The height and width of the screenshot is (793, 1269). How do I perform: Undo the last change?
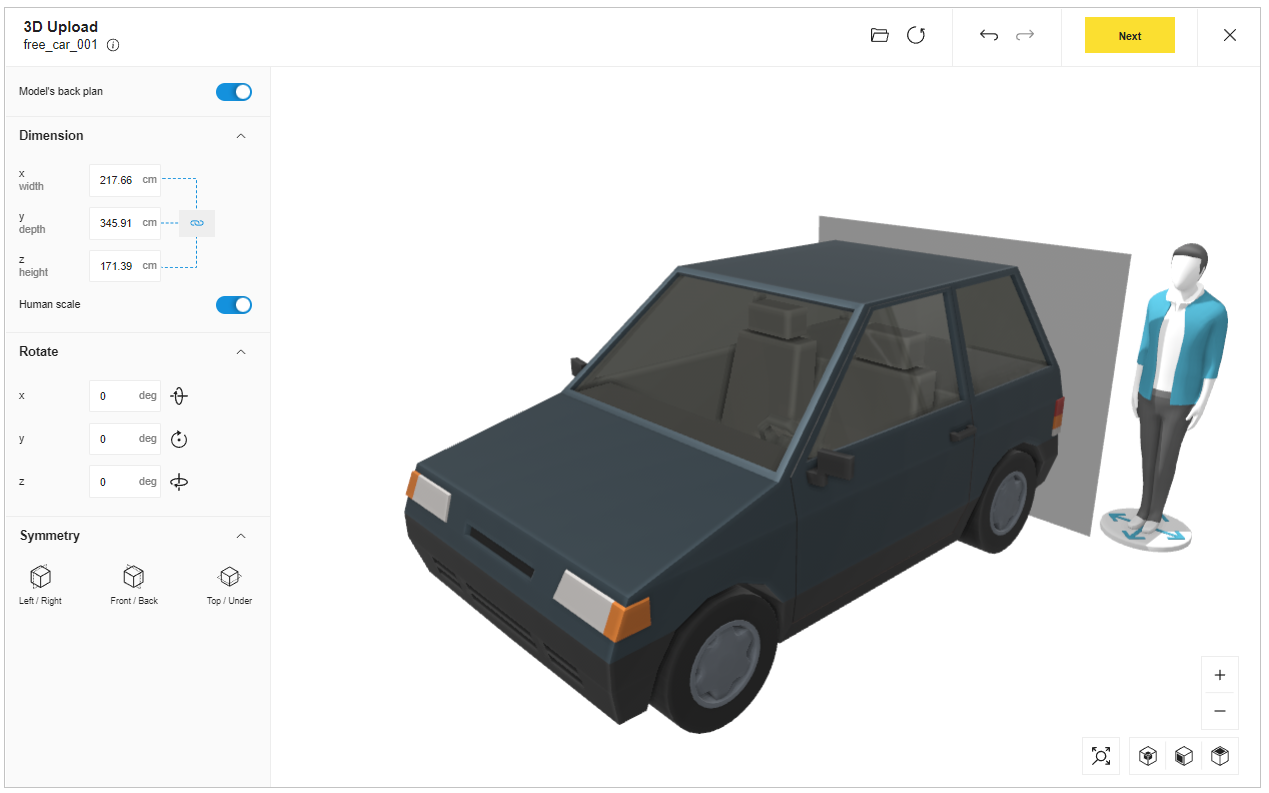988,35
